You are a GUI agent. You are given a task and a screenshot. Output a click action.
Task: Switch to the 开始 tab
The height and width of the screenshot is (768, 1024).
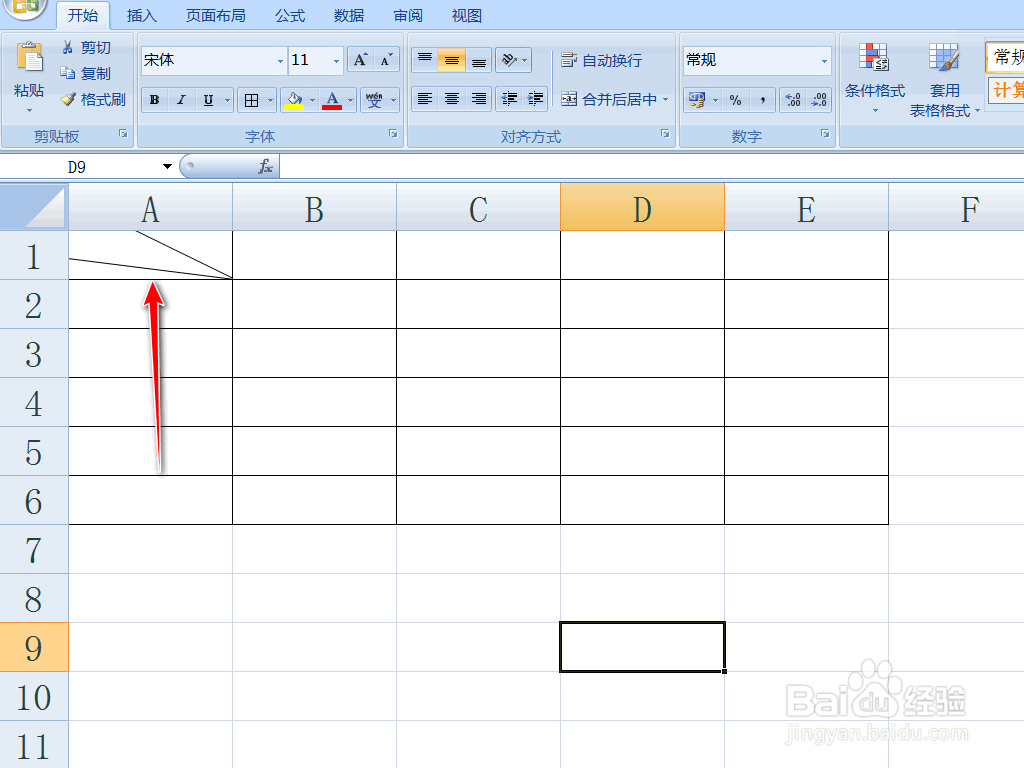[83, 16]
